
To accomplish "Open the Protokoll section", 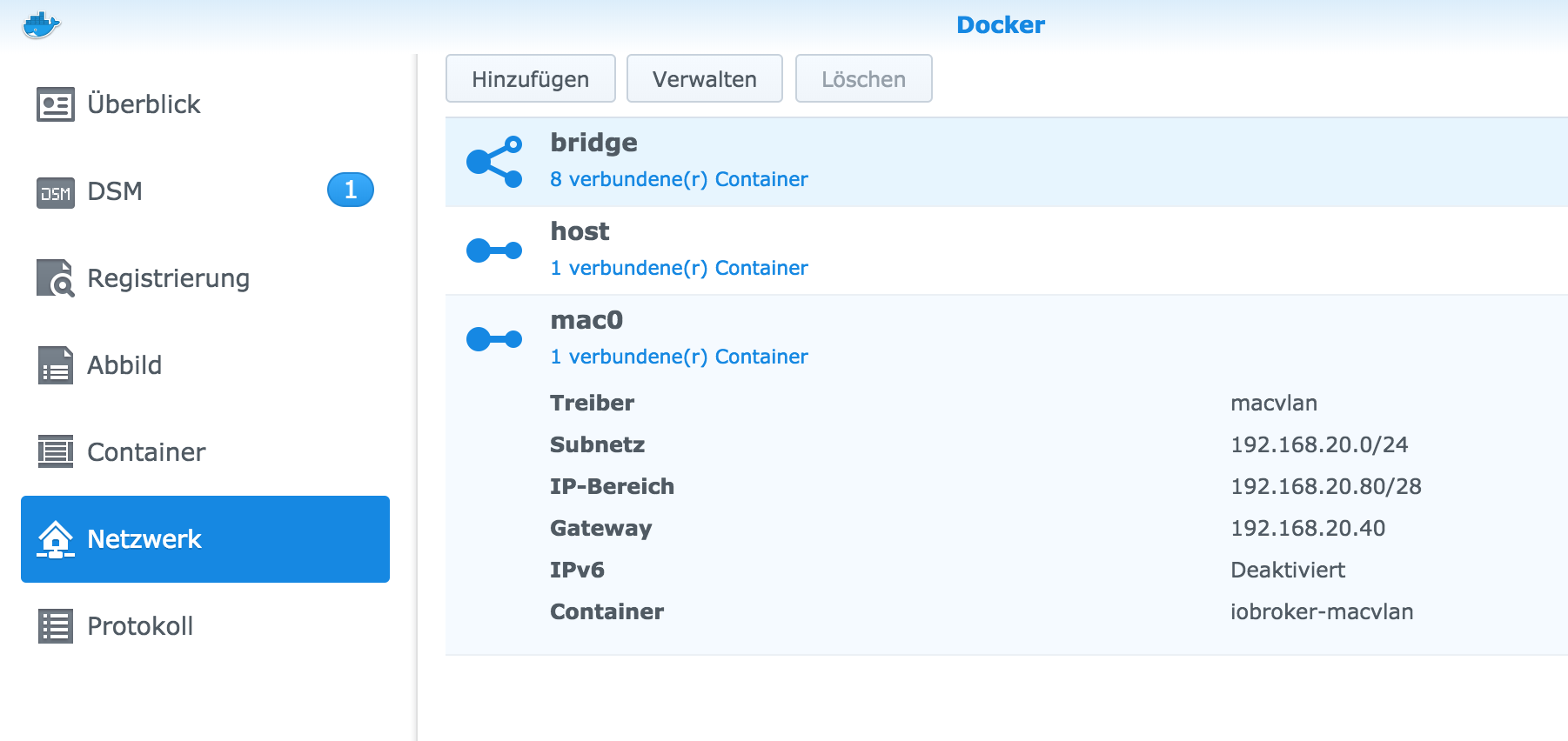I will click(205, 626).
